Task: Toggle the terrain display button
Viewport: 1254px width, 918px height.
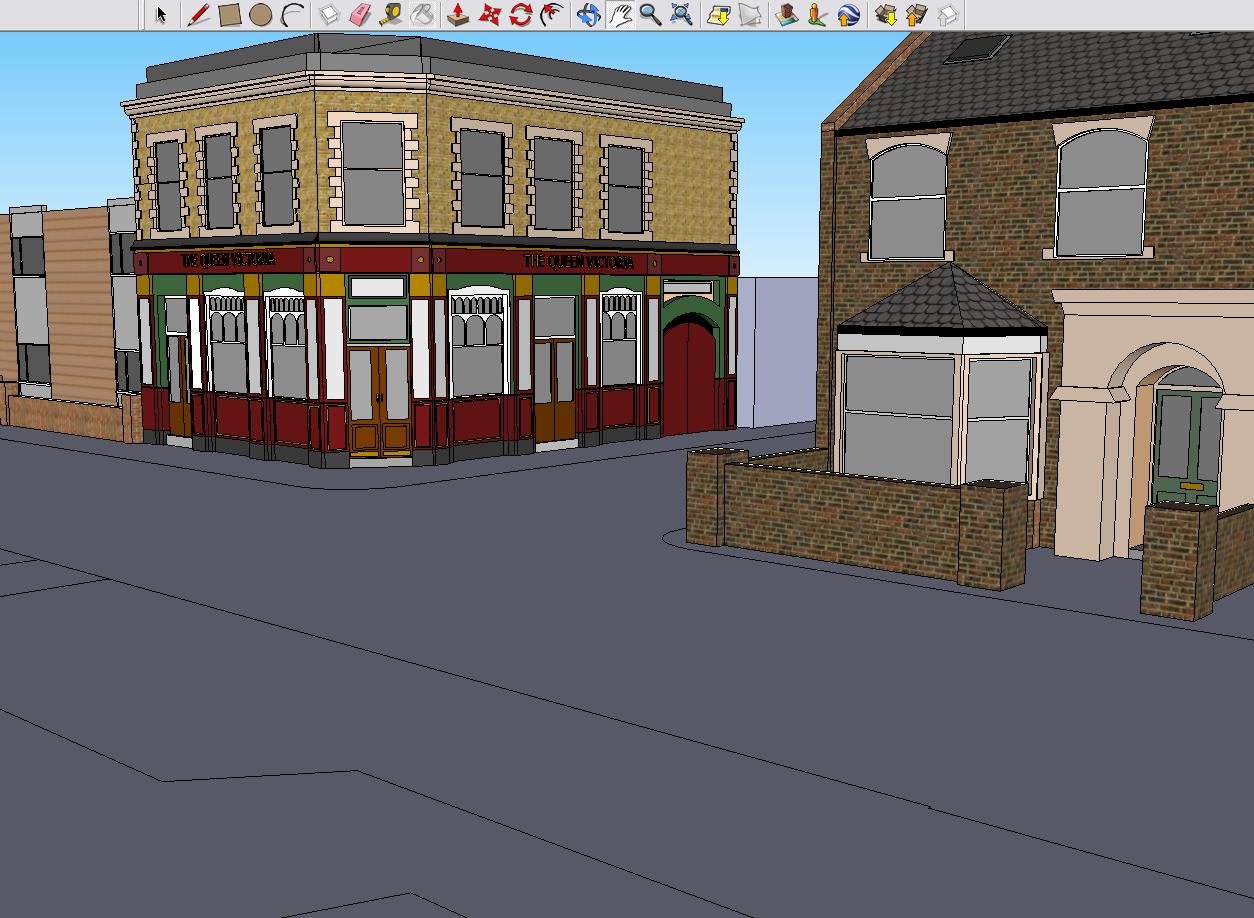Action: (x=749, y=15)
